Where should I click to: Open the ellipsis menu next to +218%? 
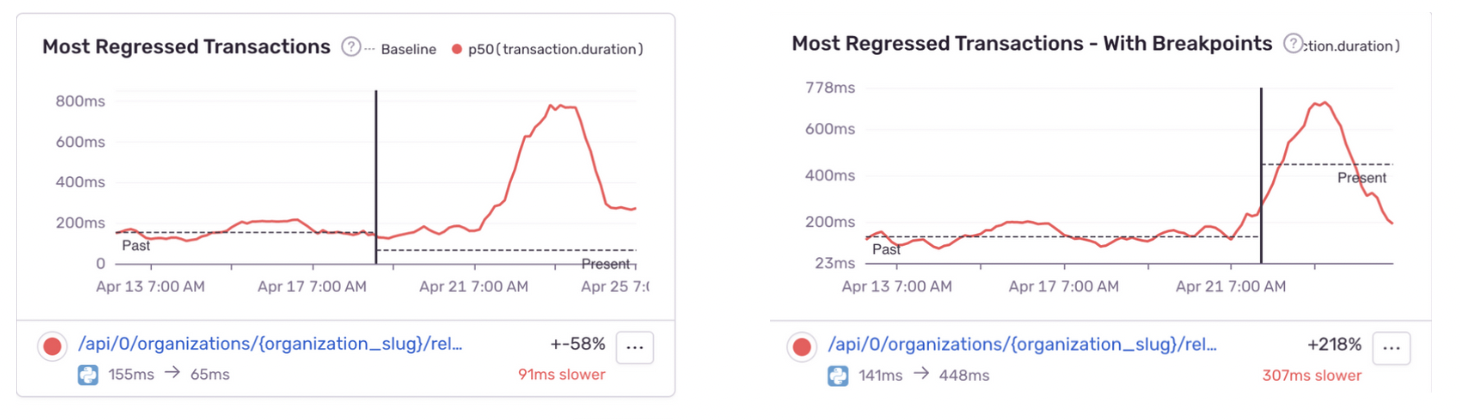[x=1391, y=348]
